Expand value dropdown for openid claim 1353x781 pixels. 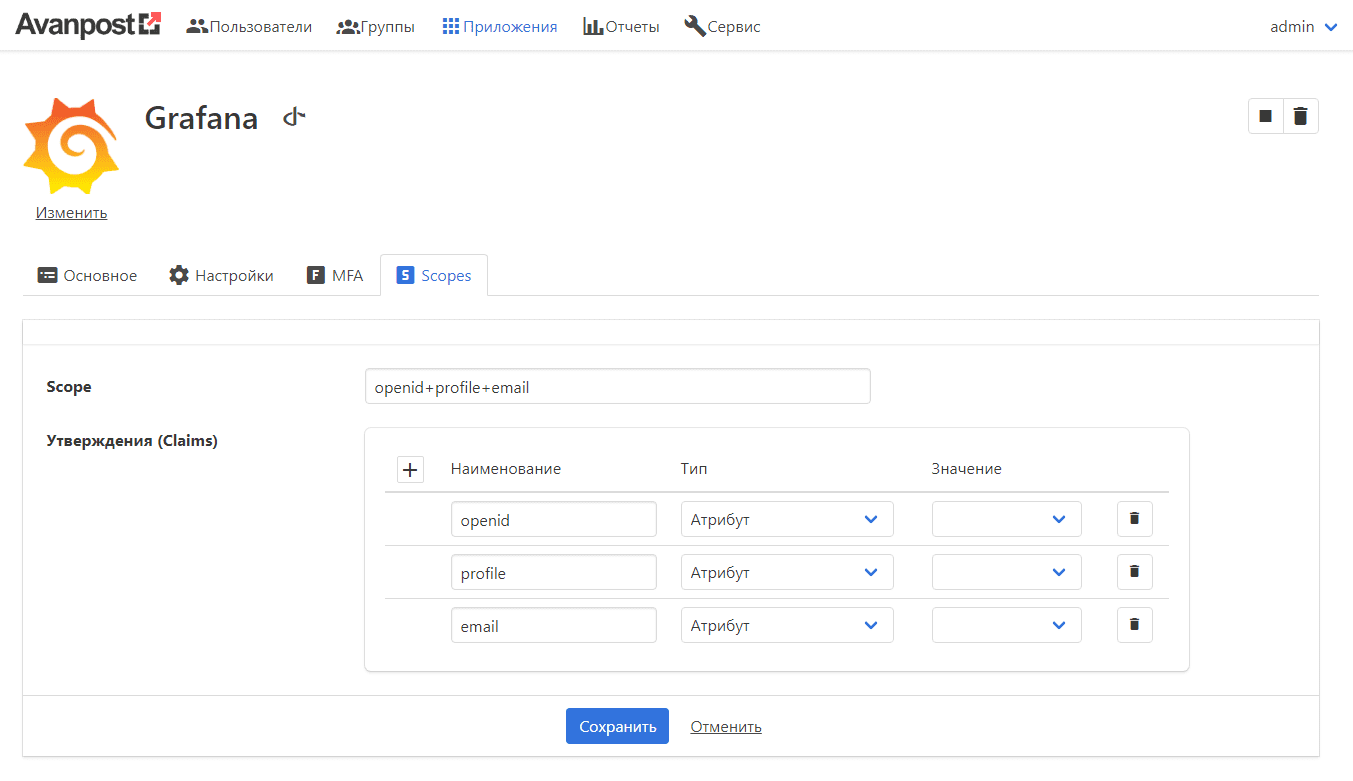1006,520
